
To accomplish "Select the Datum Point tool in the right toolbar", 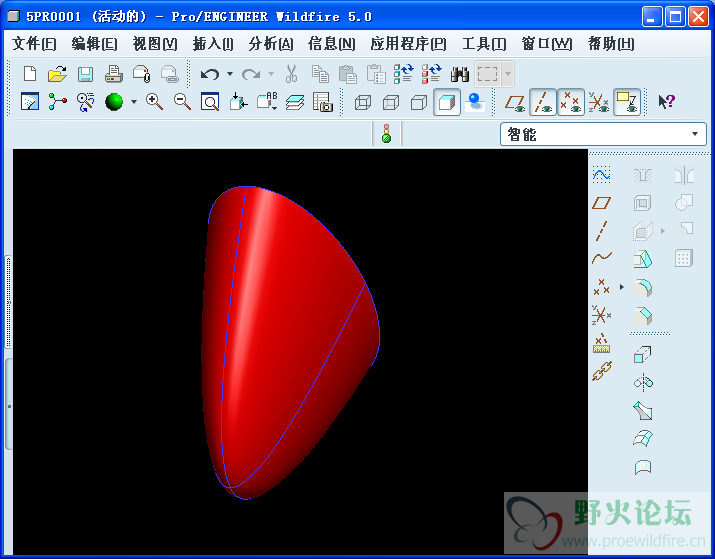I will coord(601,287).
